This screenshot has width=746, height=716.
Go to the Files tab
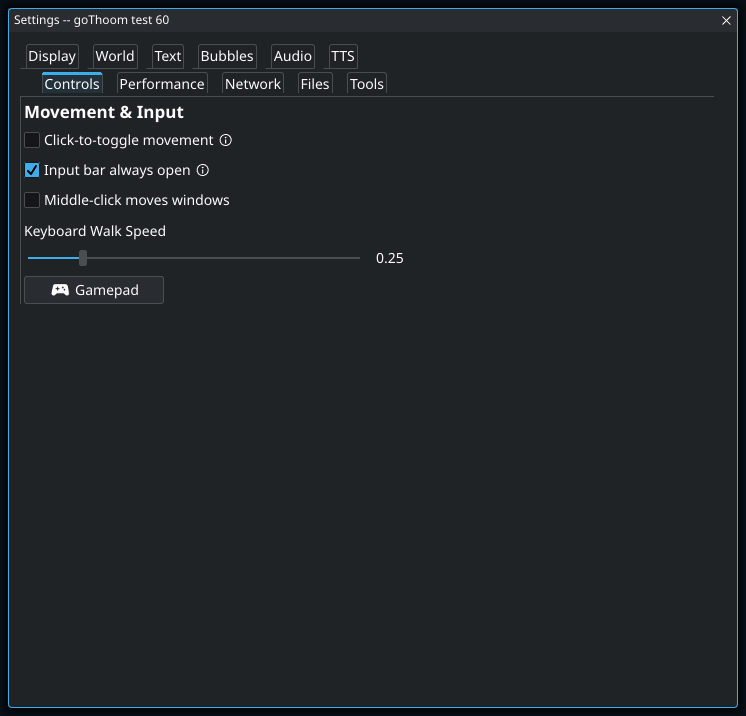[315, 84]
